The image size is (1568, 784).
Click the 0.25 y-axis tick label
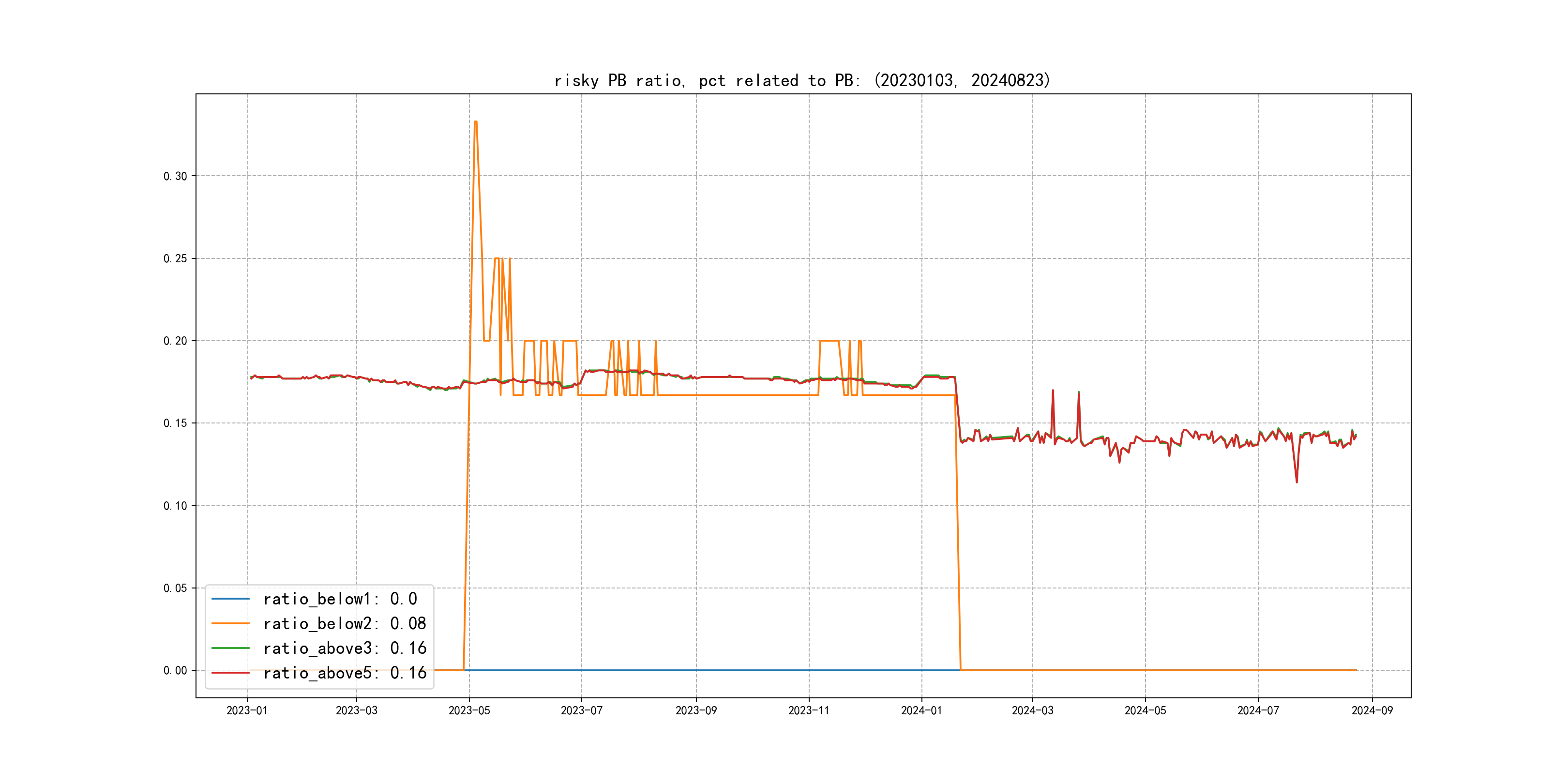(x=175, y=259)
